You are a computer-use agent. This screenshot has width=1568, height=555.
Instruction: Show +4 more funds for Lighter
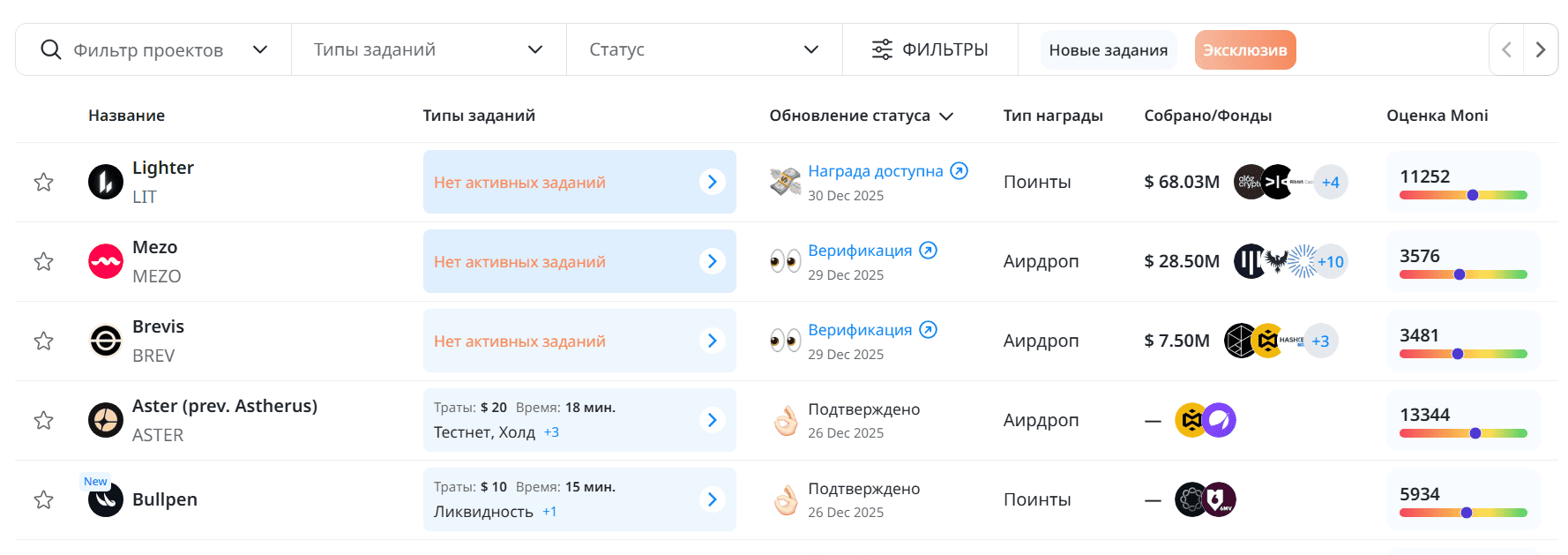point(1331,182)
